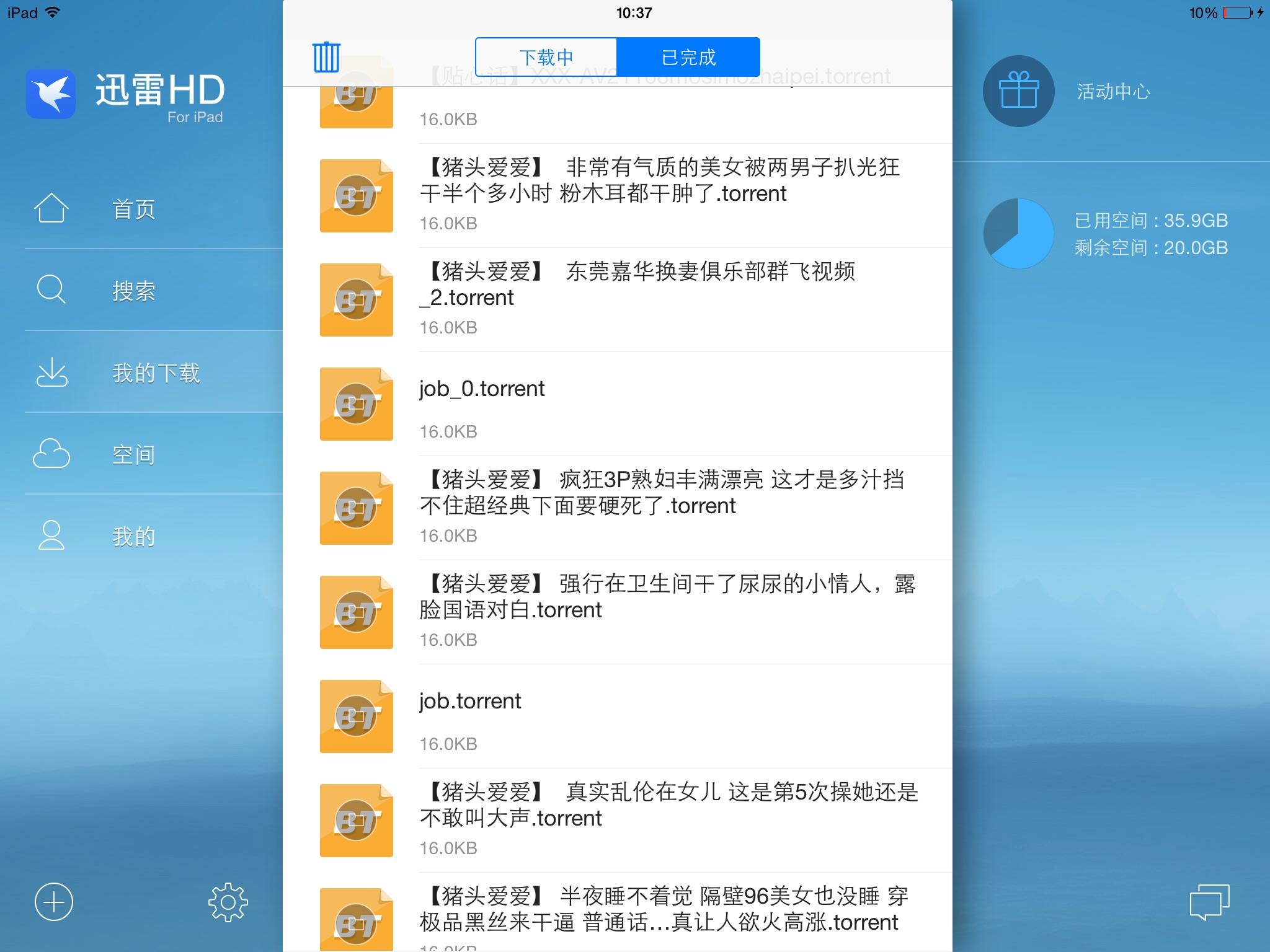Tap the 我的 profile icon

pos(51,535)
